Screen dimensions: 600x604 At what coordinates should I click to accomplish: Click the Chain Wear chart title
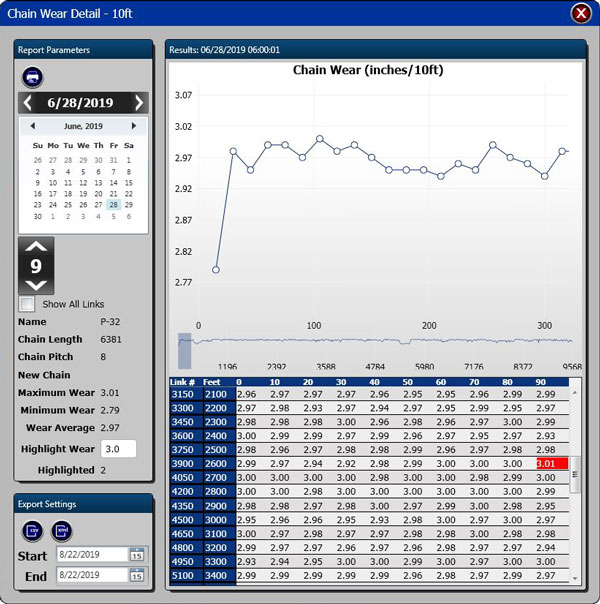(x=368, y=70)
